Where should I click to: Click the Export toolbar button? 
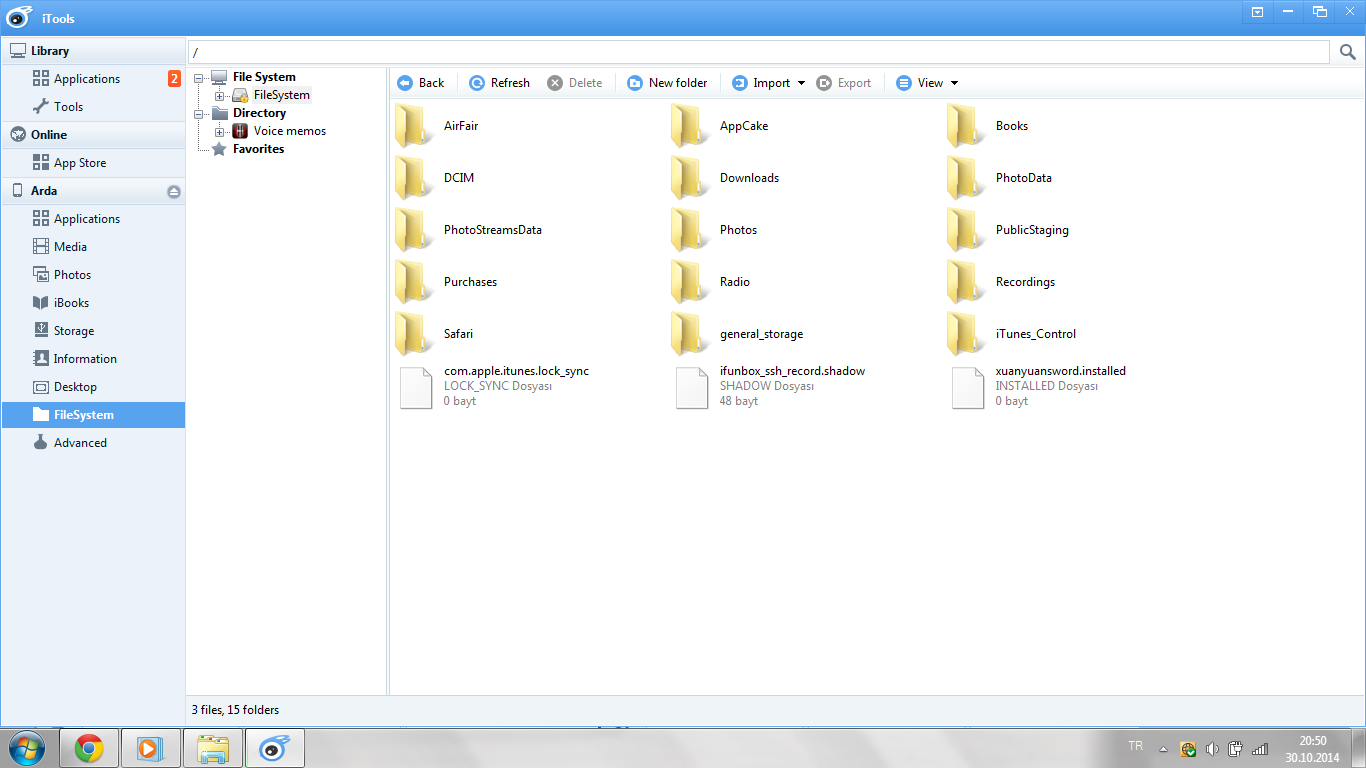[x=844, y=83]
